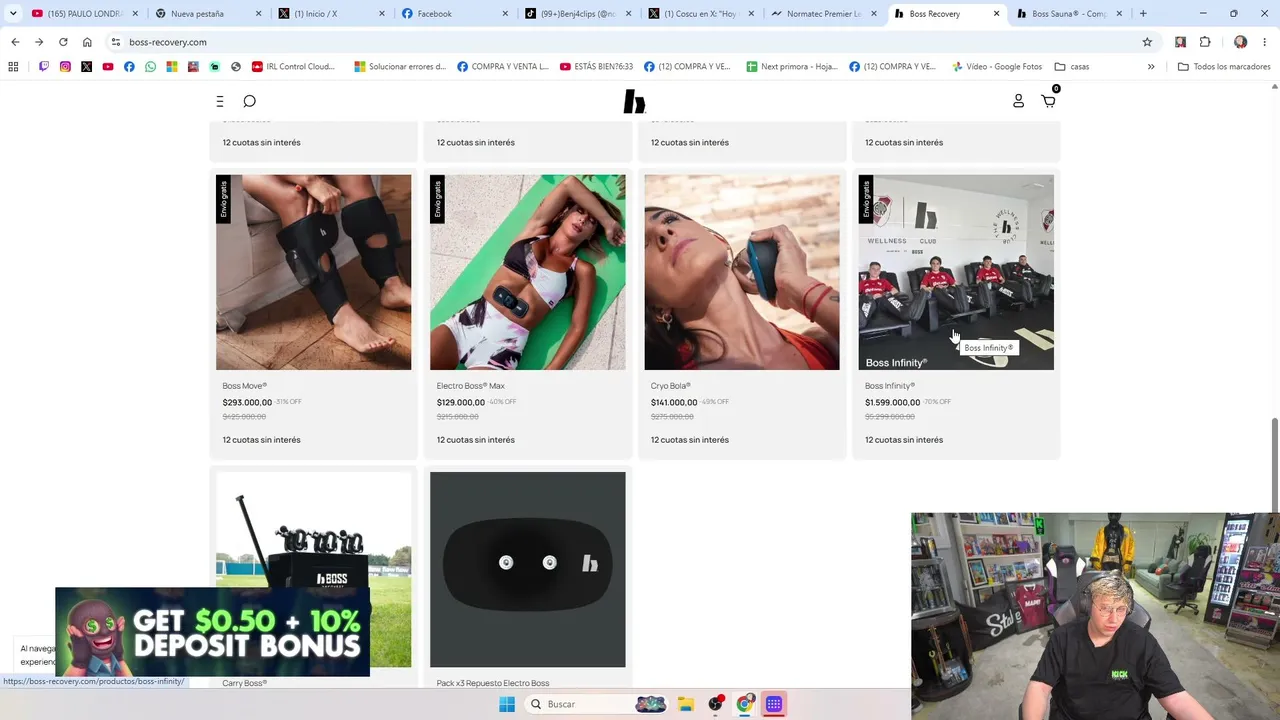Open the user account icon

click(x=1018, y=101)
